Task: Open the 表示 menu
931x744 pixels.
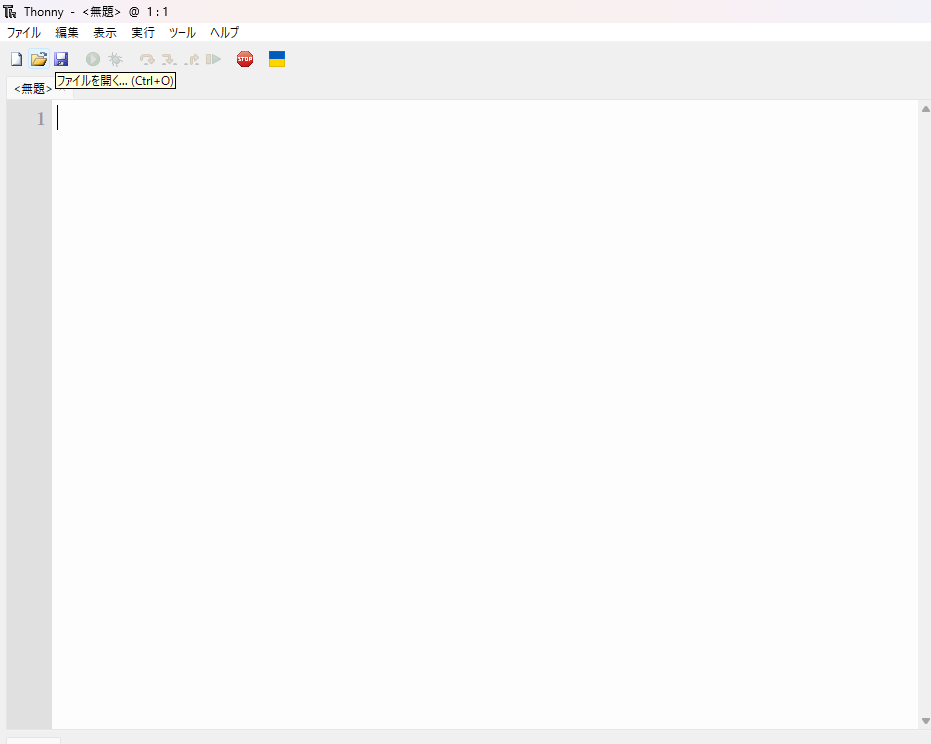Action: [x=104, y=32]
